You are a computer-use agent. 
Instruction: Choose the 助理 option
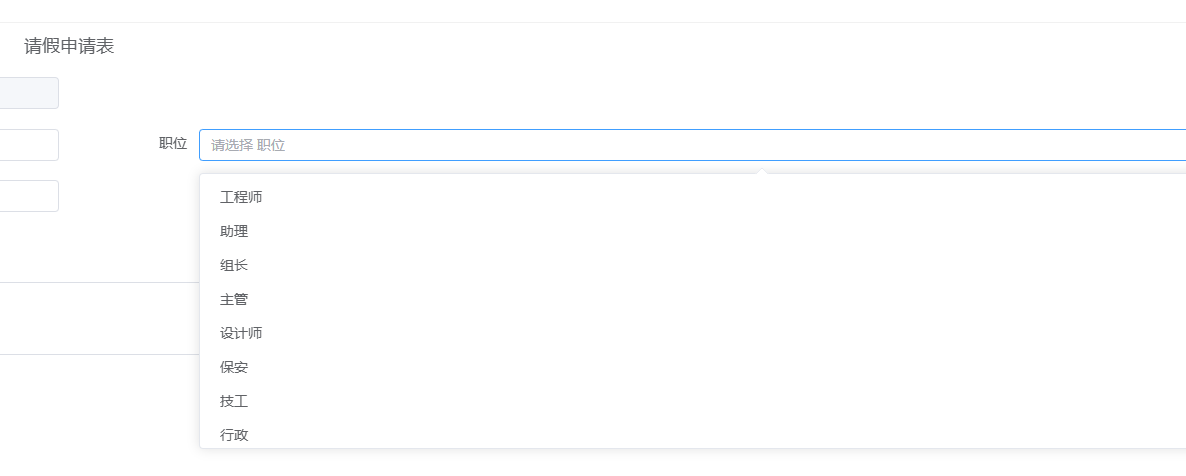[x=234, y=232]
